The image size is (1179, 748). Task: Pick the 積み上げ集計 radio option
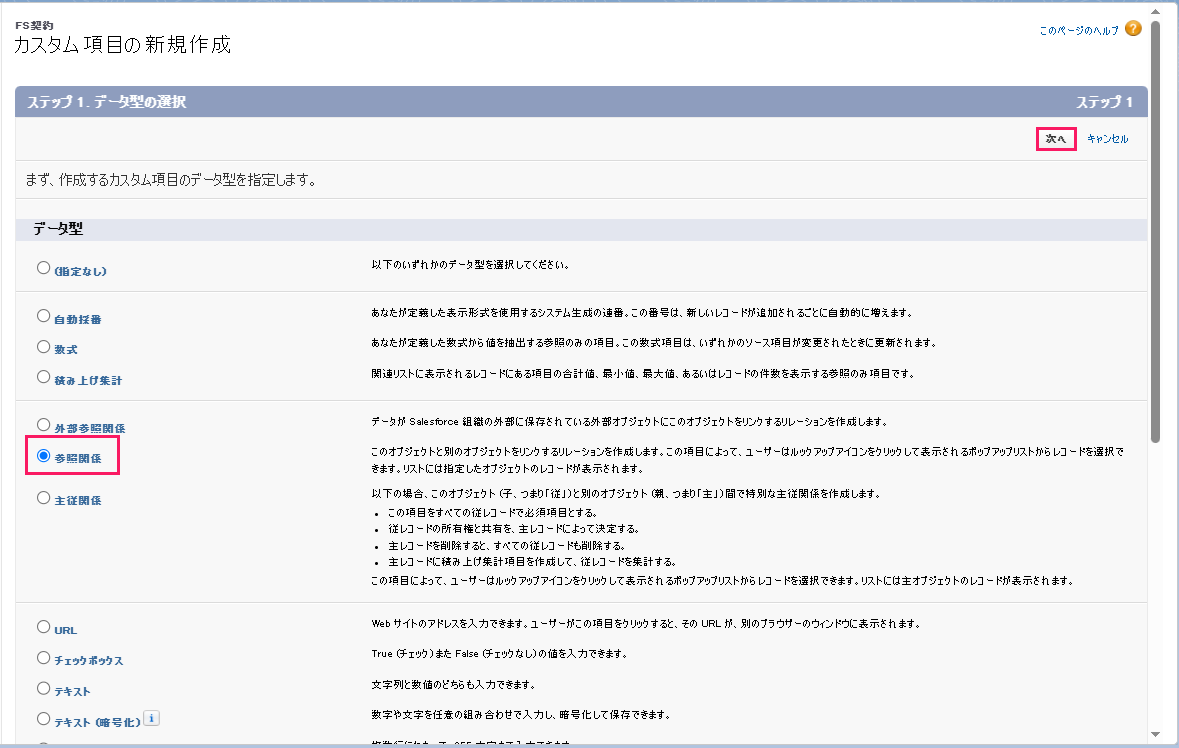pyautogui.click(x=44, y=377)
